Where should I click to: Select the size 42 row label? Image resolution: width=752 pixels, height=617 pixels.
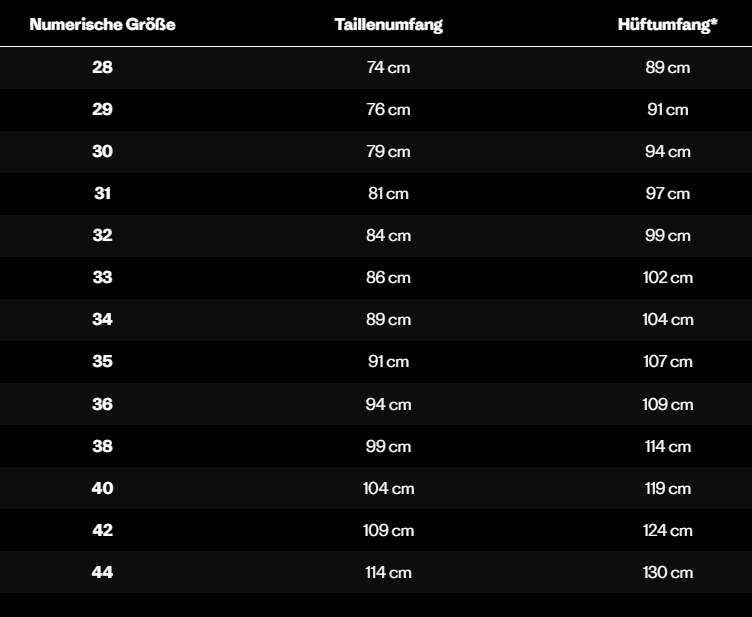pos(103,531)
